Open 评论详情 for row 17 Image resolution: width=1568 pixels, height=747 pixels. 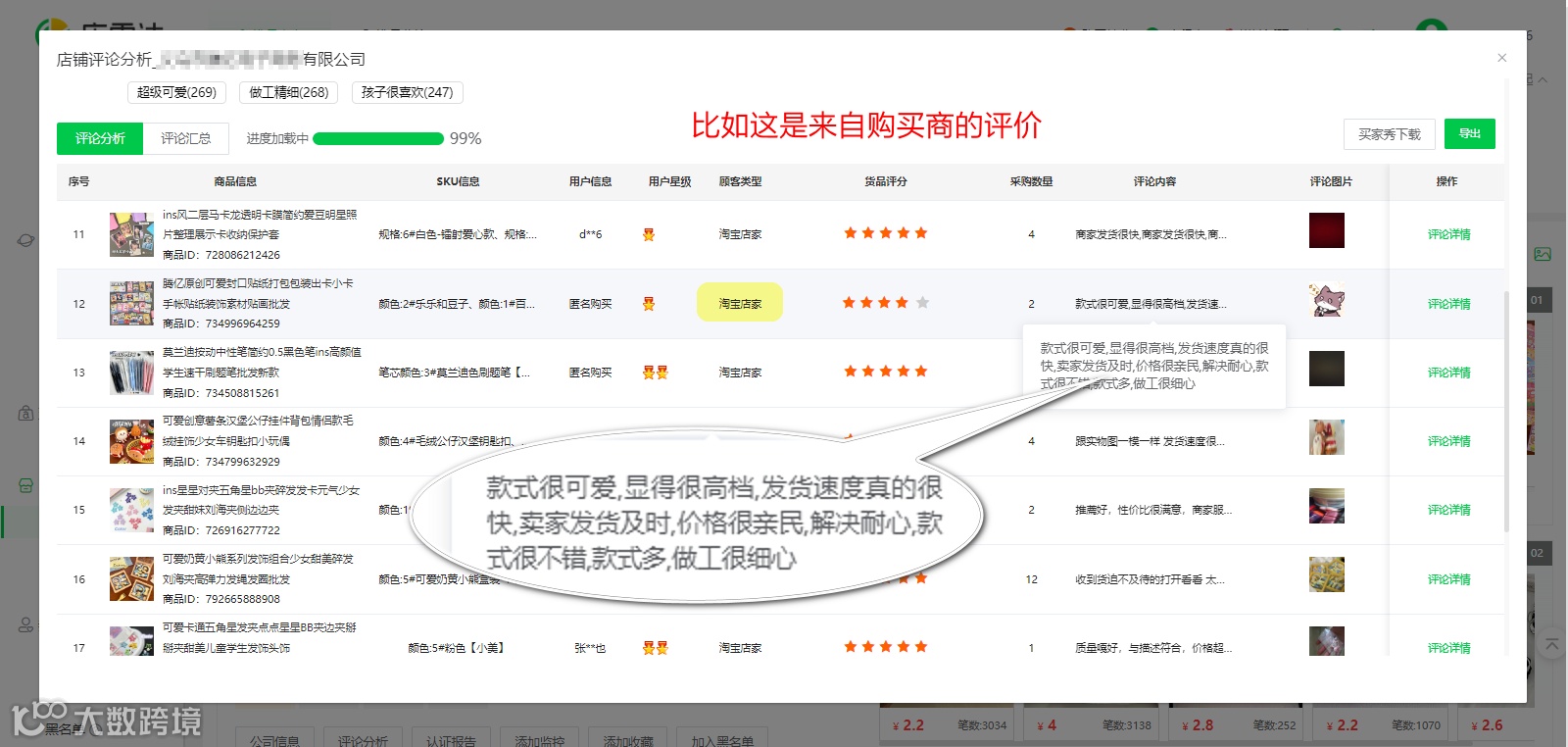(x=1448, y=648)
